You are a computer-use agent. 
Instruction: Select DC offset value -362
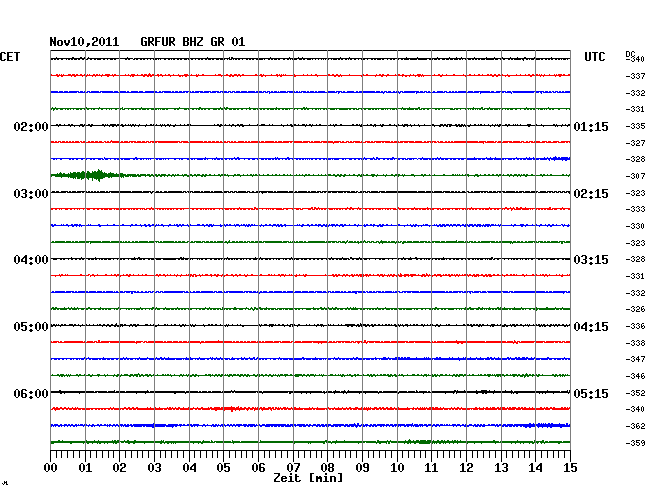pyautogui.click(x=635, y=426)
